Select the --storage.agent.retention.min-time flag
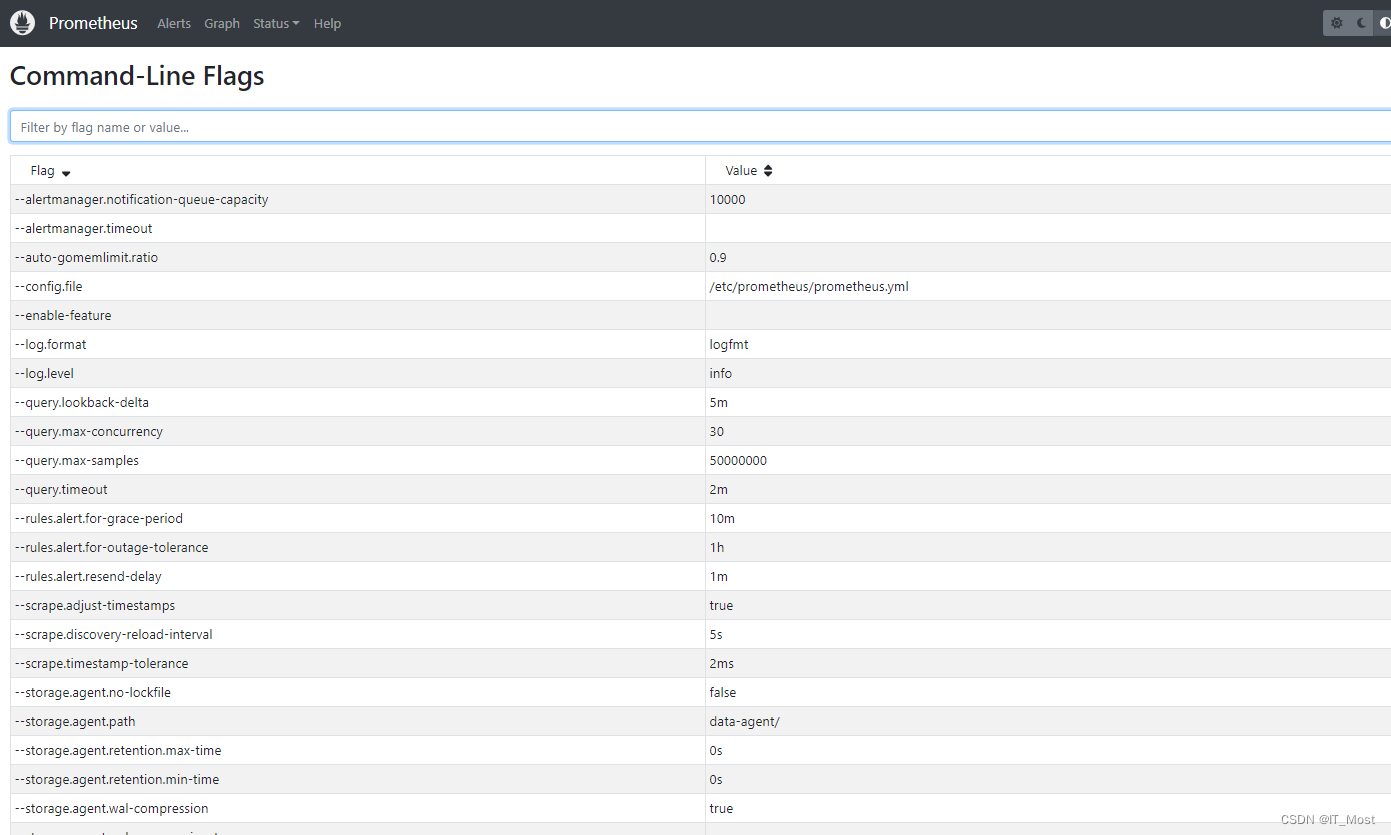Viewport: 1391px width, 835px height. pos(117,780)
